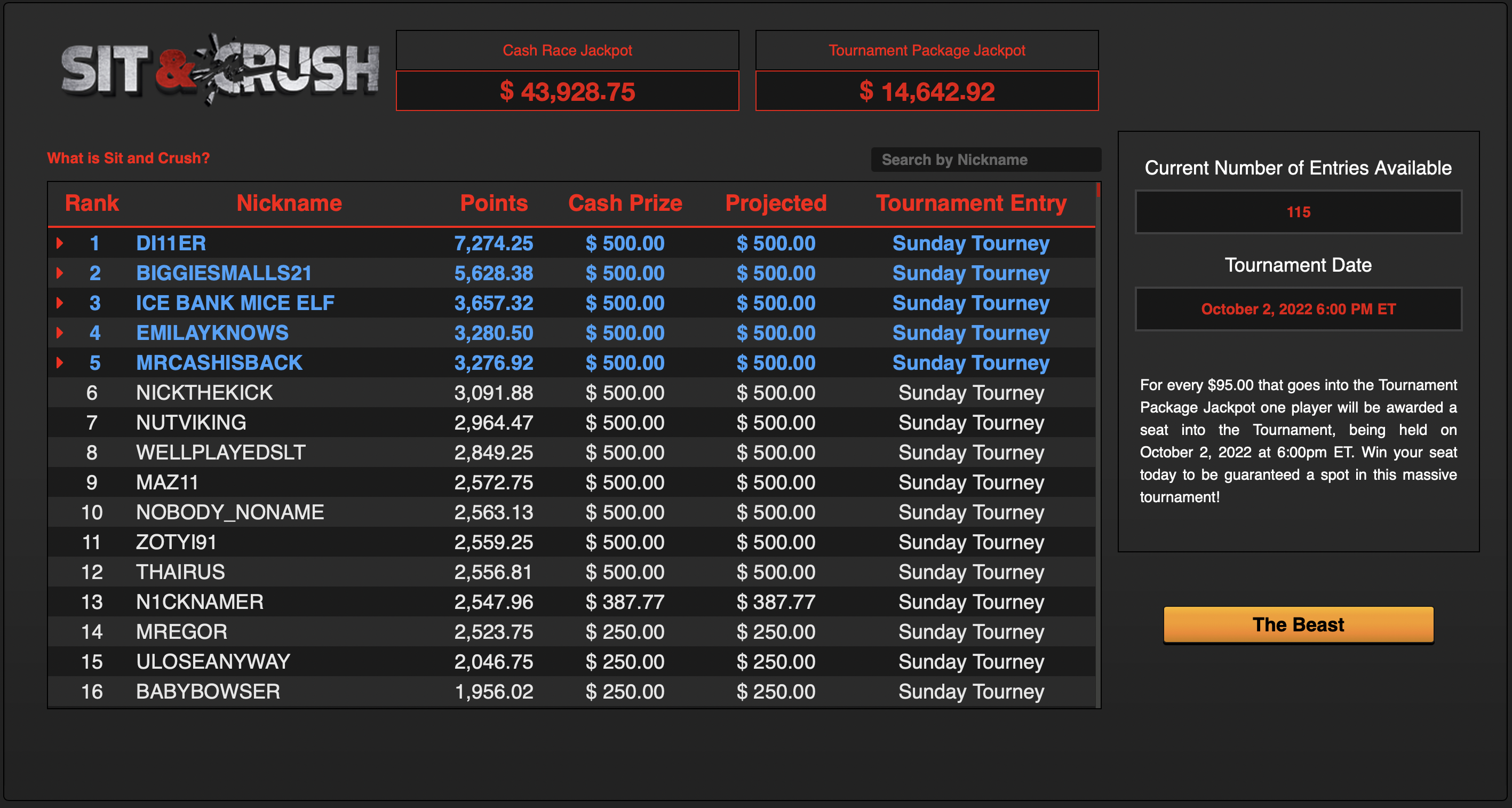
Task: Click MREGOR cash prize $ 250.00
Action: click(625, 632)
